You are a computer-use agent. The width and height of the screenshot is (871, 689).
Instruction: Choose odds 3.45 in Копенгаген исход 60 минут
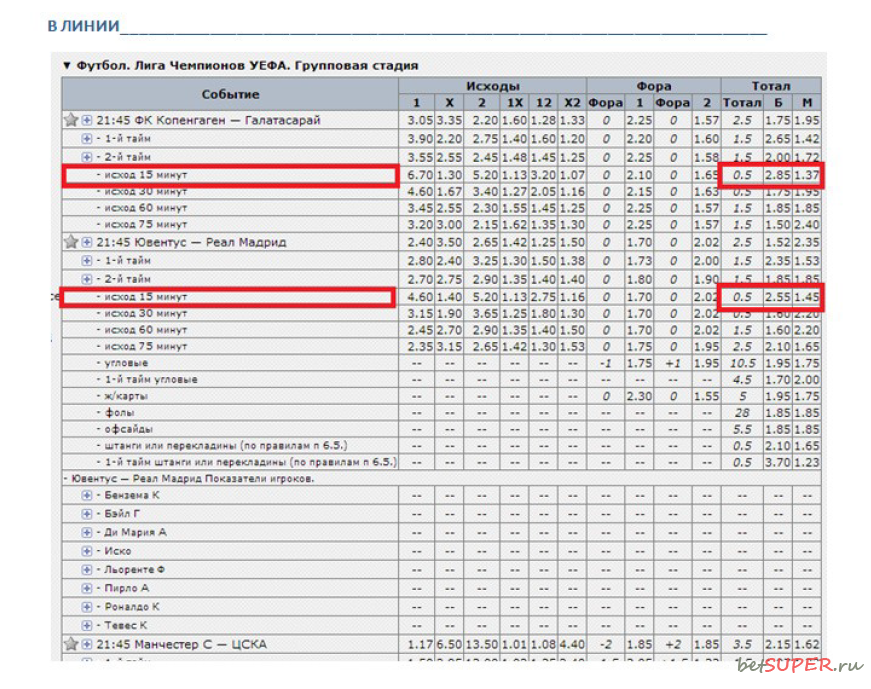pyautogui.click(x=420, y=208)
